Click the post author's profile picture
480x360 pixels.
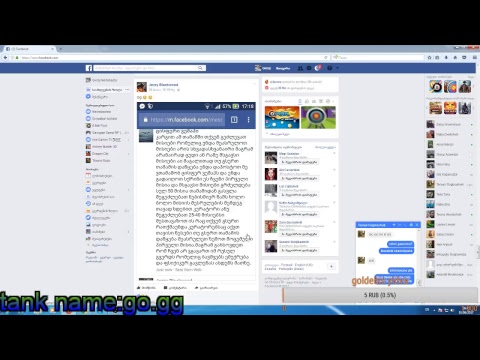click(142, 87)
